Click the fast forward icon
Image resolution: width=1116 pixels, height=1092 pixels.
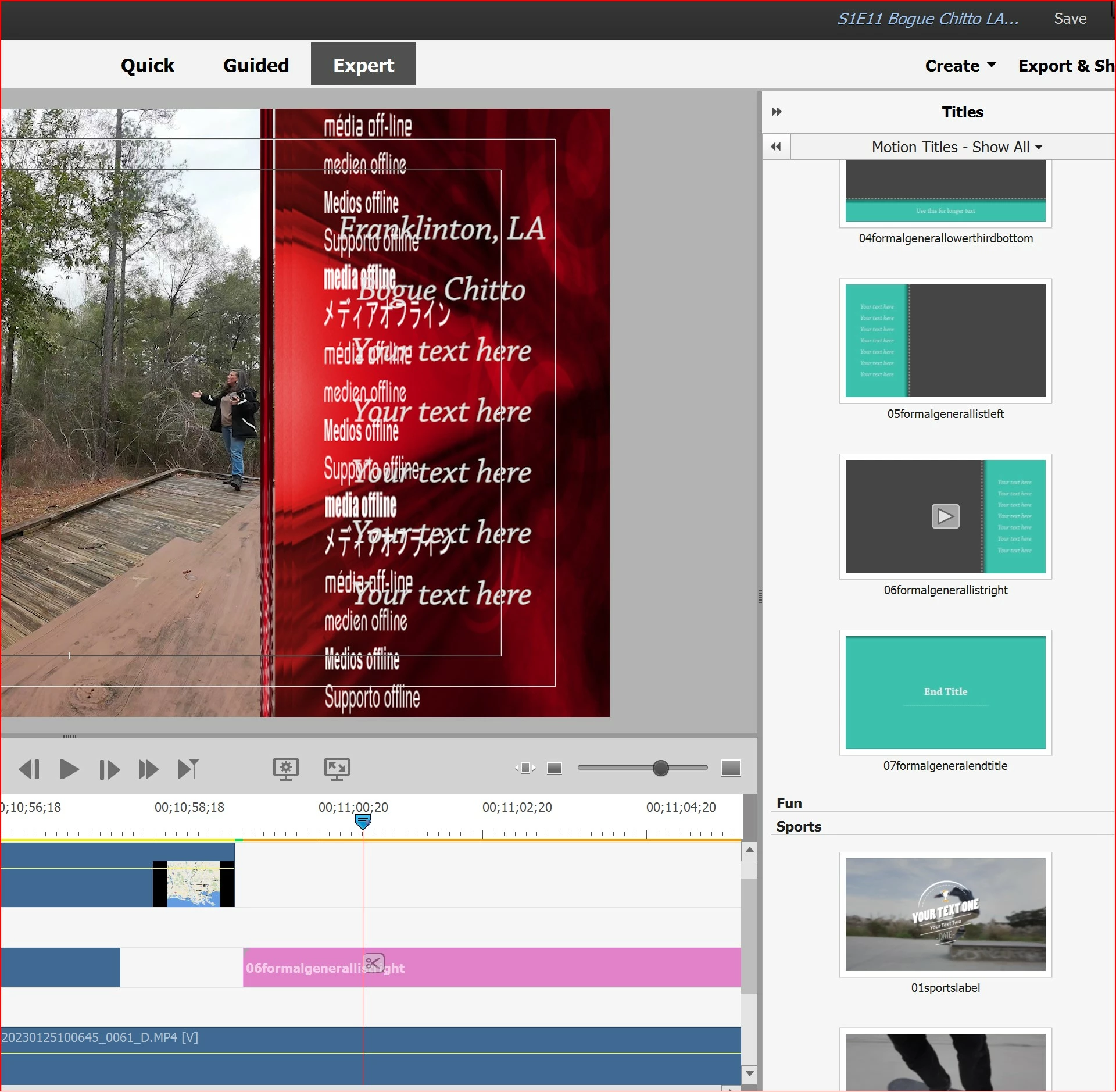click(148, 769)
